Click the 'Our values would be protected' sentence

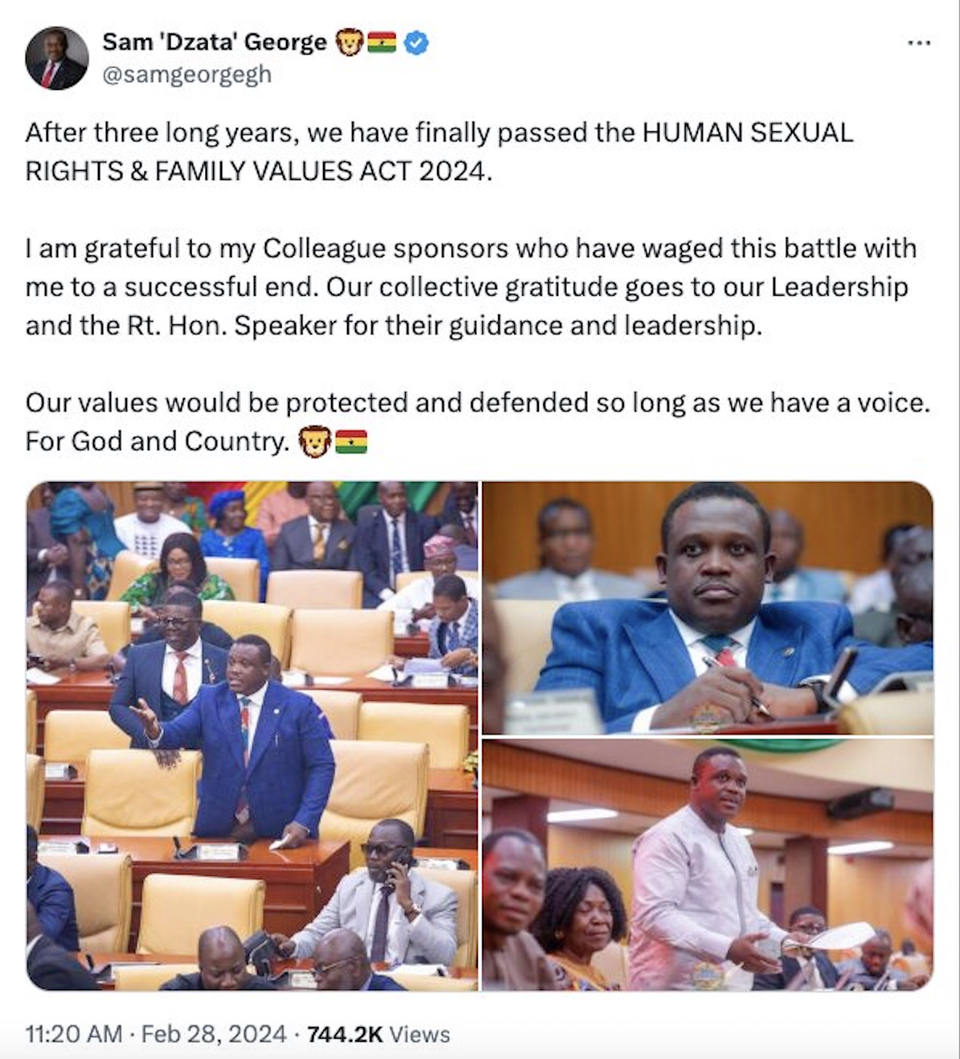pos(478,403)
